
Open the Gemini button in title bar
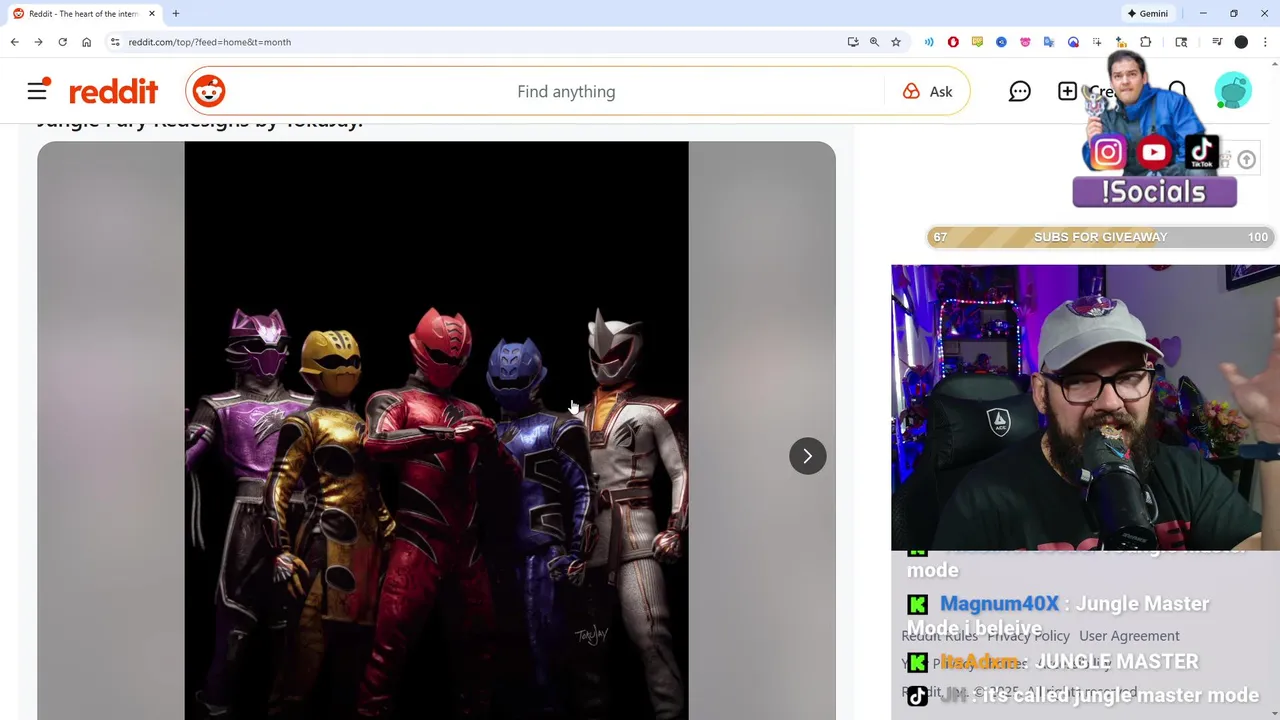pos(1147,13)
